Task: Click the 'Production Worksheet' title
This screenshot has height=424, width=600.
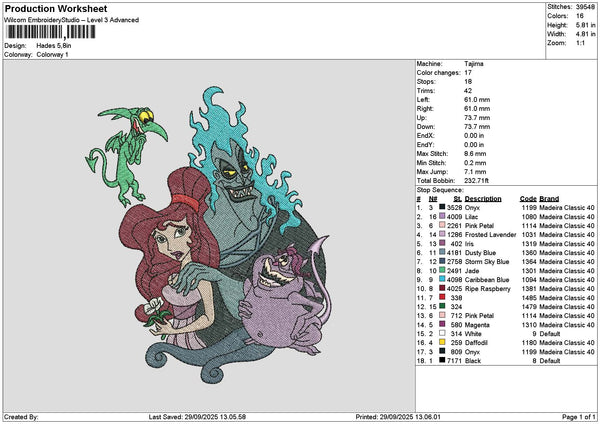Action: (56, 8)
